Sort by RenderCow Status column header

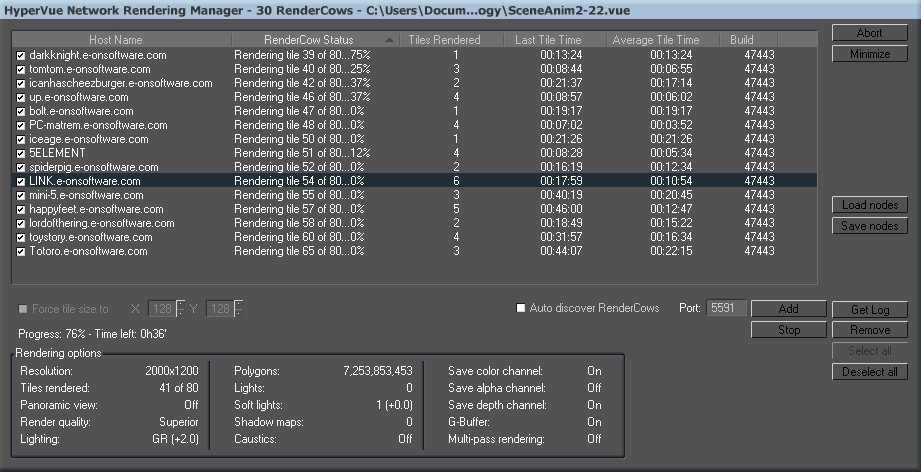coord(315,40)
